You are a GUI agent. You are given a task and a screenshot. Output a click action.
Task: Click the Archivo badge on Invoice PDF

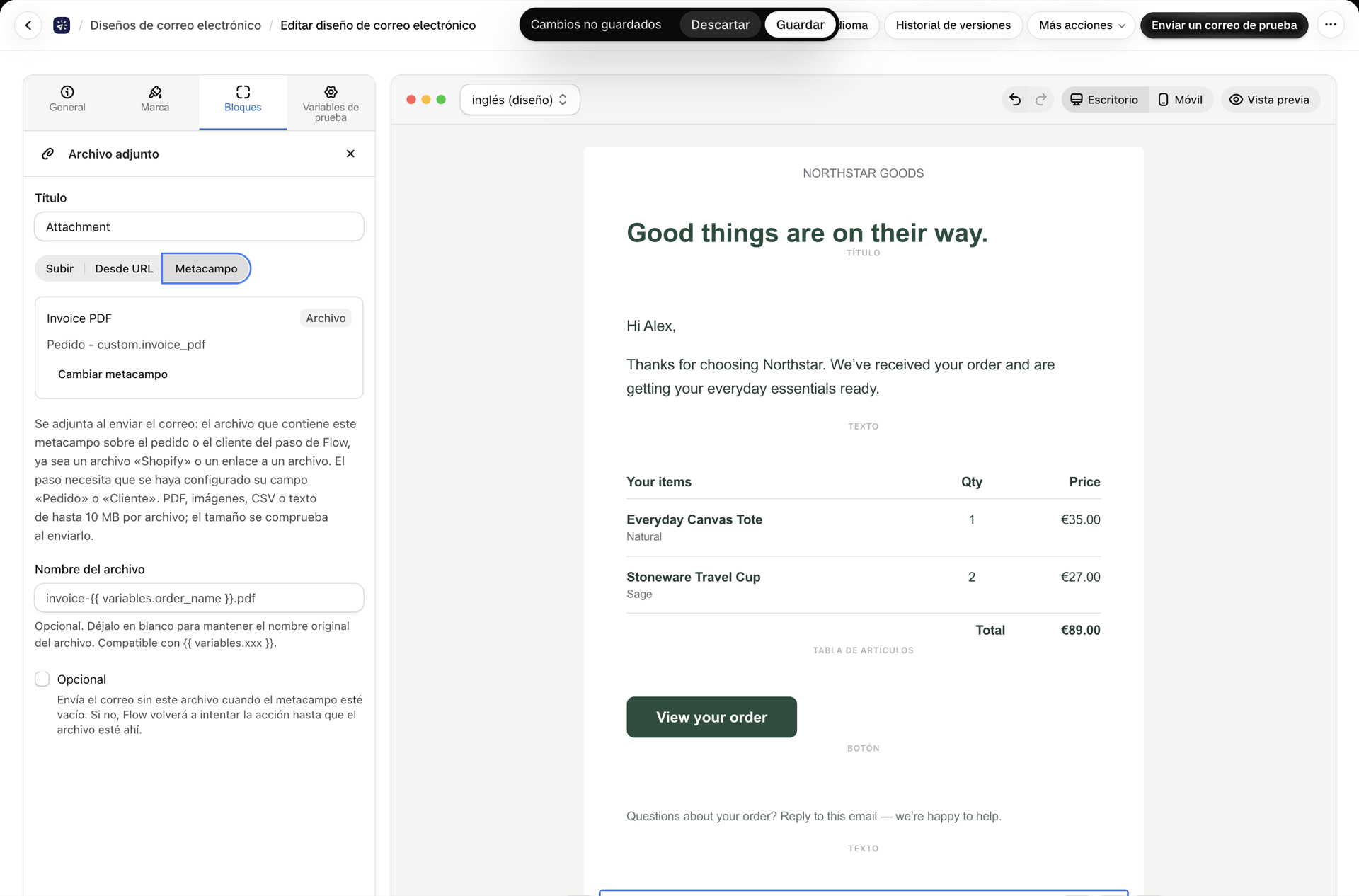326,318
